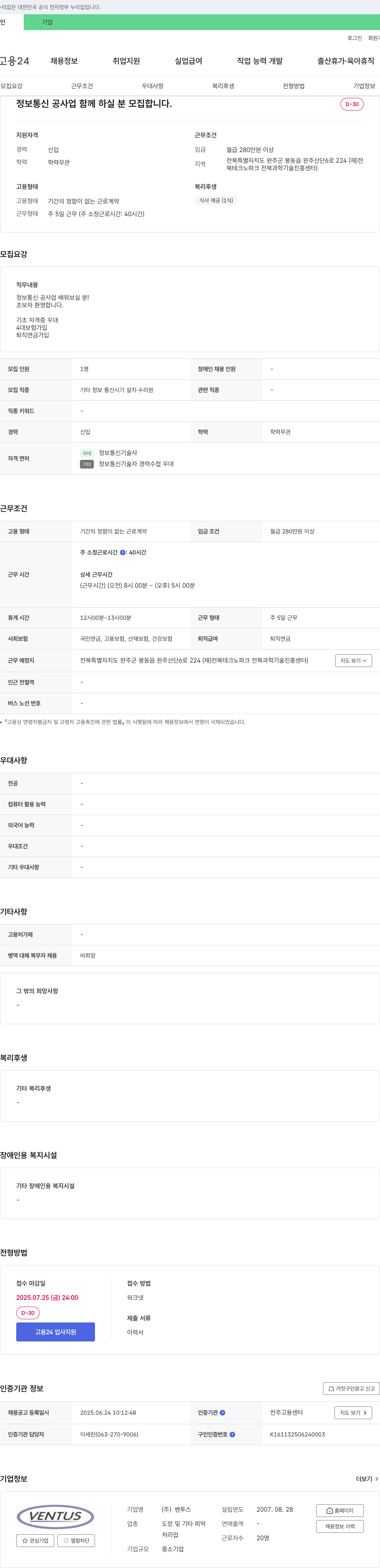
Task: Jump to the 복리후생 section tab
Action: 223,86
